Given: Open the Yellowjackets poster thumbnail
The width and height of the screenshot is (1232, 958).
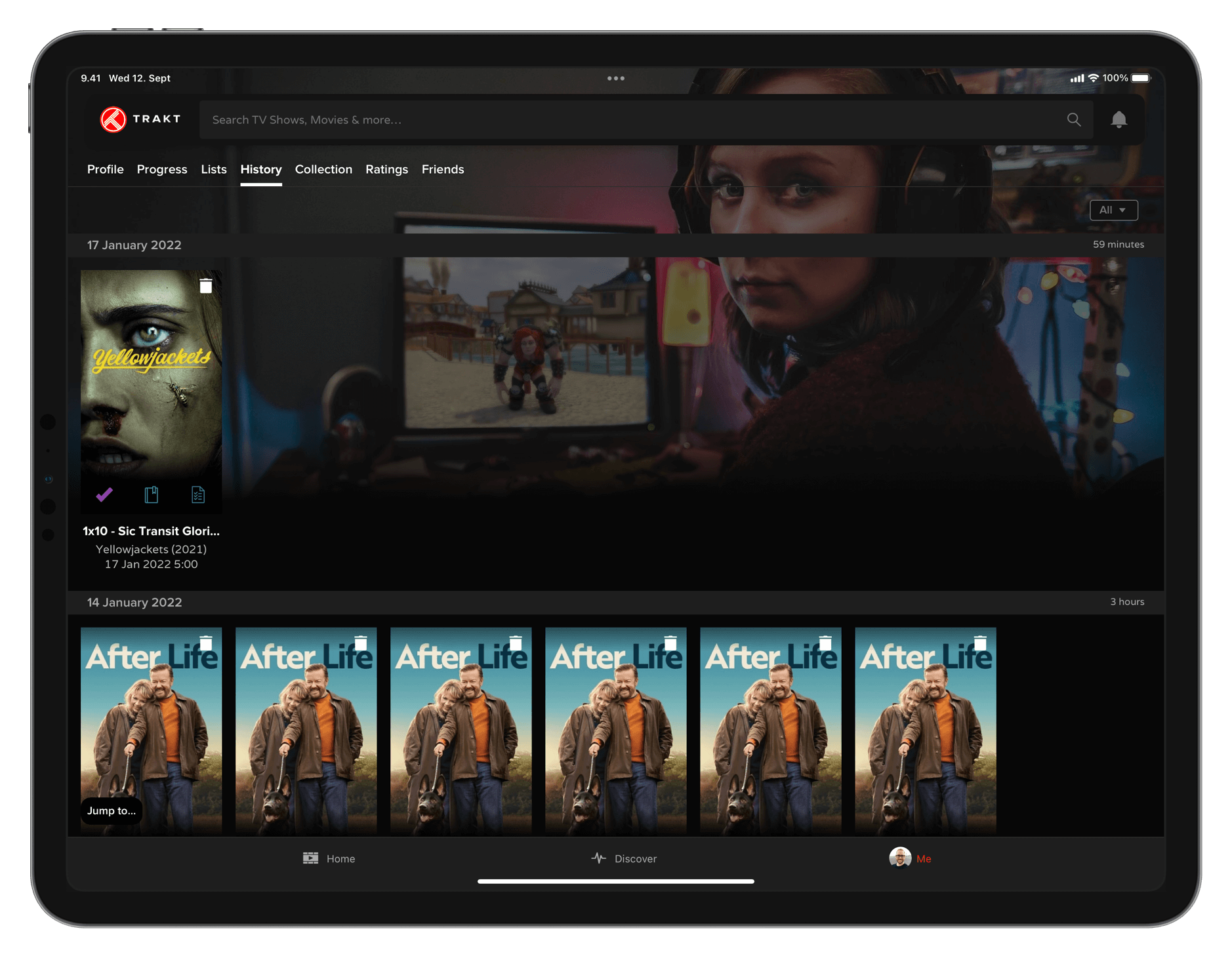Looking at the screenshot, I should [151, 374].
